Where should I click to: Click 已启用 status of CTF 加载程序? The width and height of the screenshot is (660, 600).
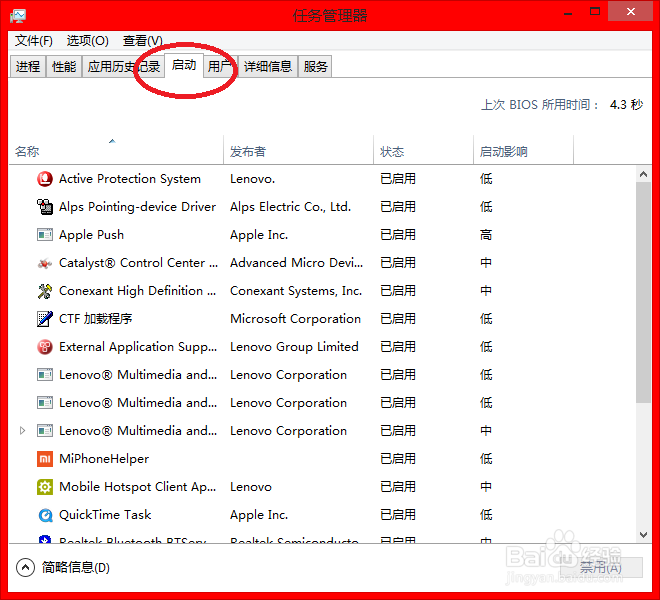click(x=398, y=319)
